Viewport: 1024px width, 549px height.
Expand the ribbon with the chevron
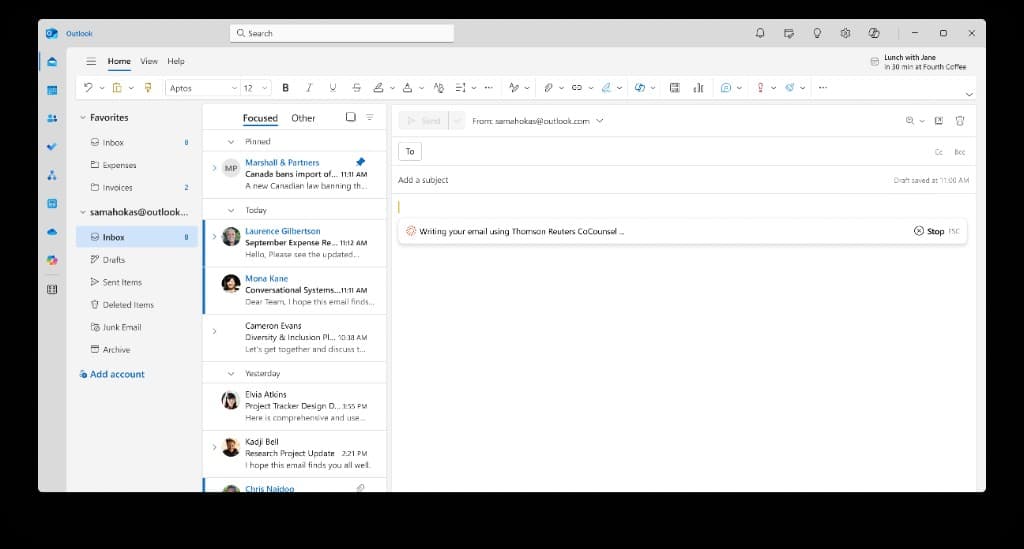[969, 95]
